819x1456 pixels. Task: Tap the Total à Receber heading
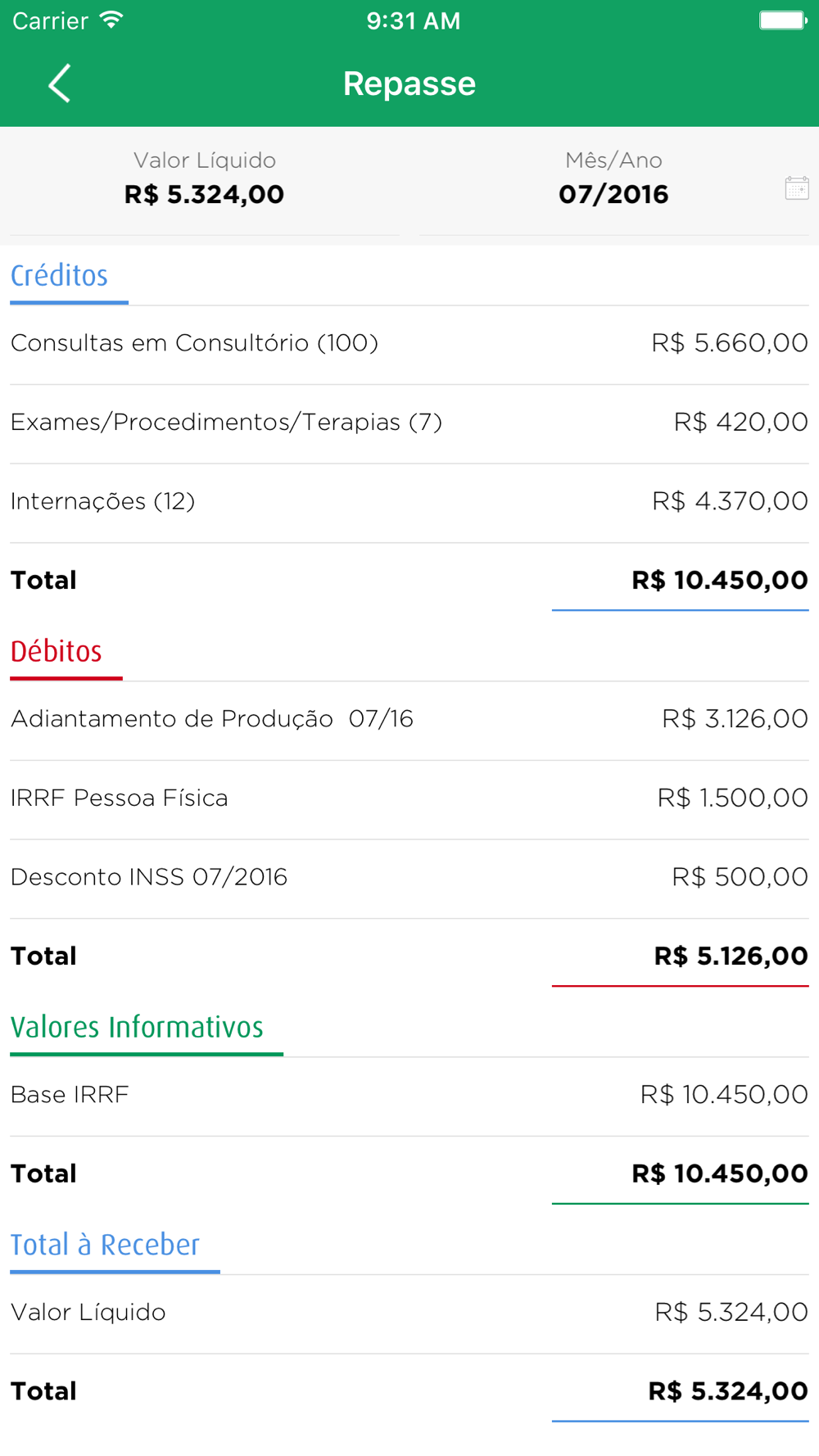[x=105, y=1245]
